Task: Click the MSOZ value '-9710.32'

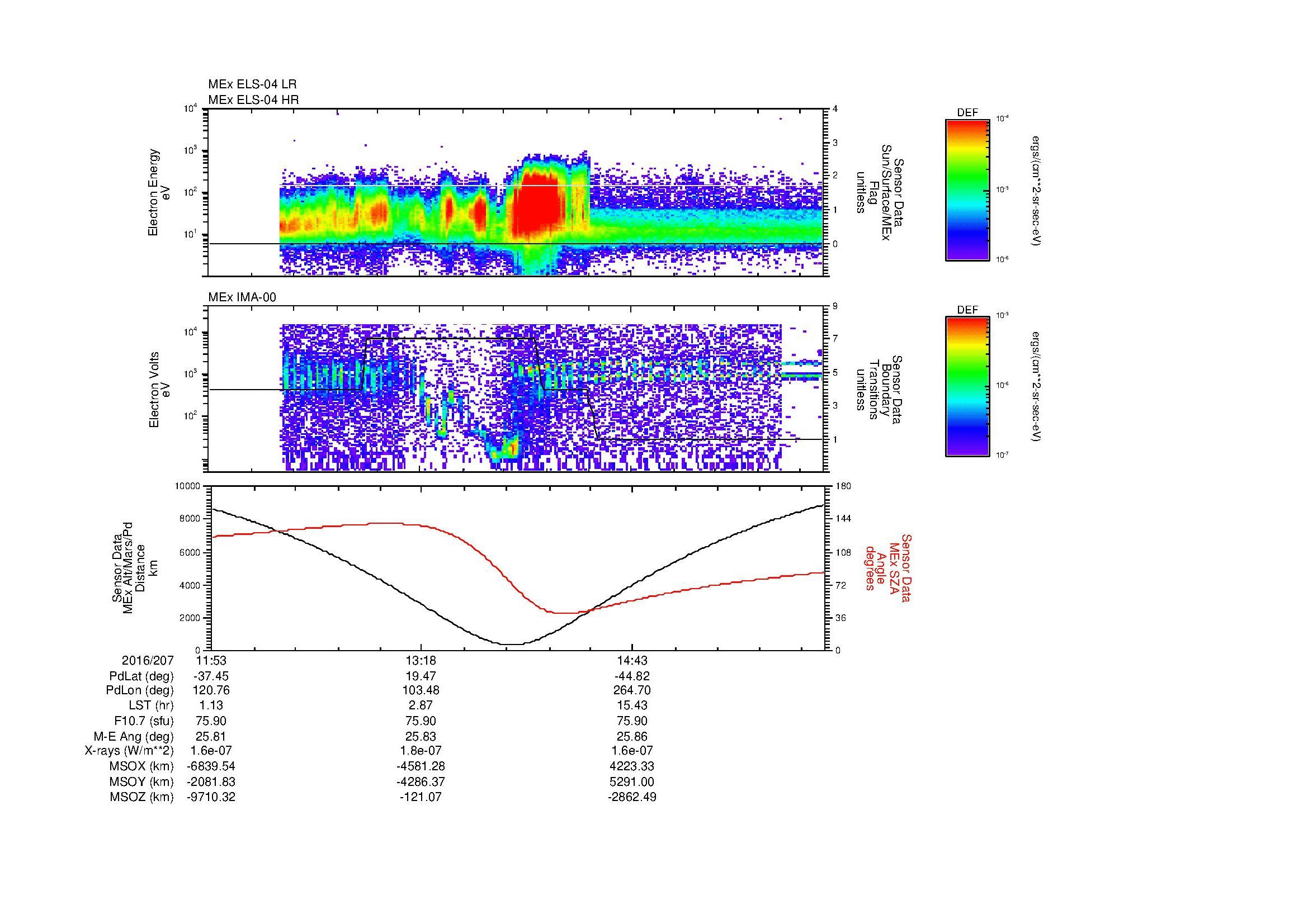Action: click(x=211, y=797)
